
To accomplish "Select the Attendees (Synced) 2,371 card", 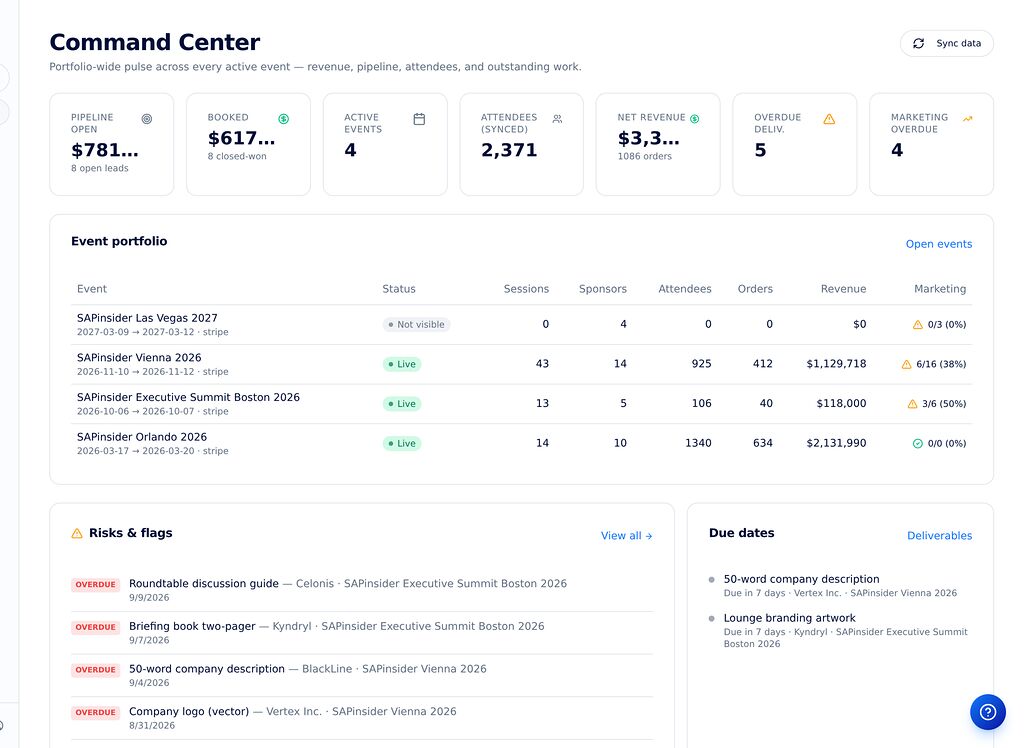I will tap(522, 144).
